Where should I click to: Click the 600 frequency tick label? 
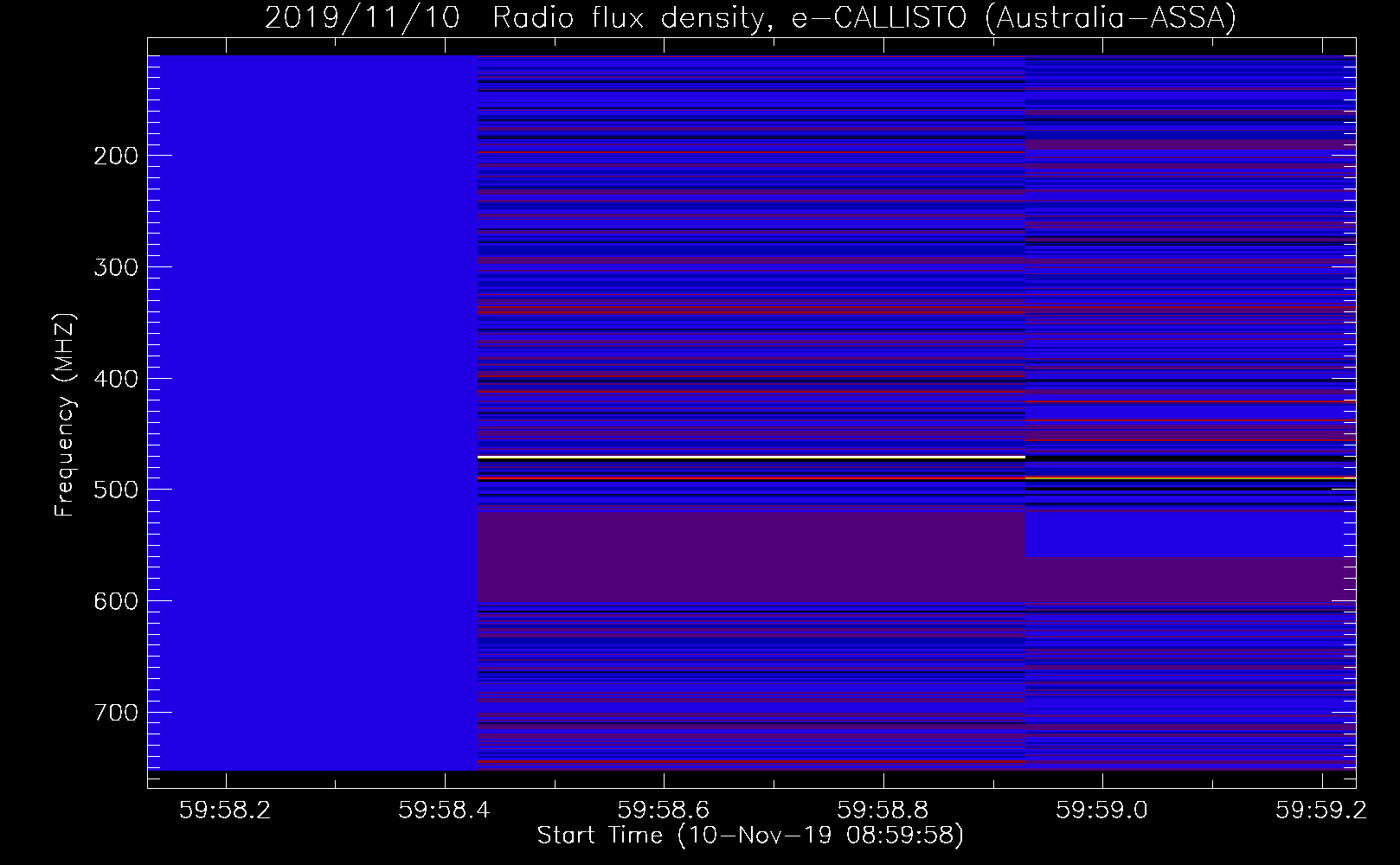(115, 601)
